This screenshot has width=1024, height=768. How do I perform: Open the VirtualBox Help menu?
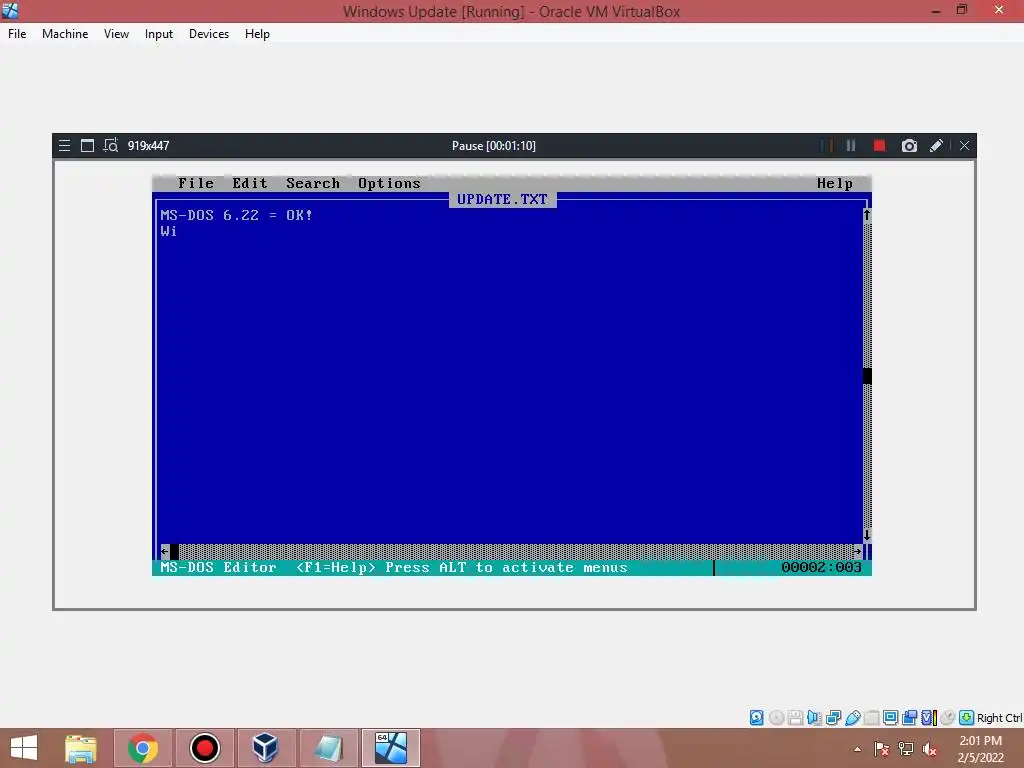(257, 34)
